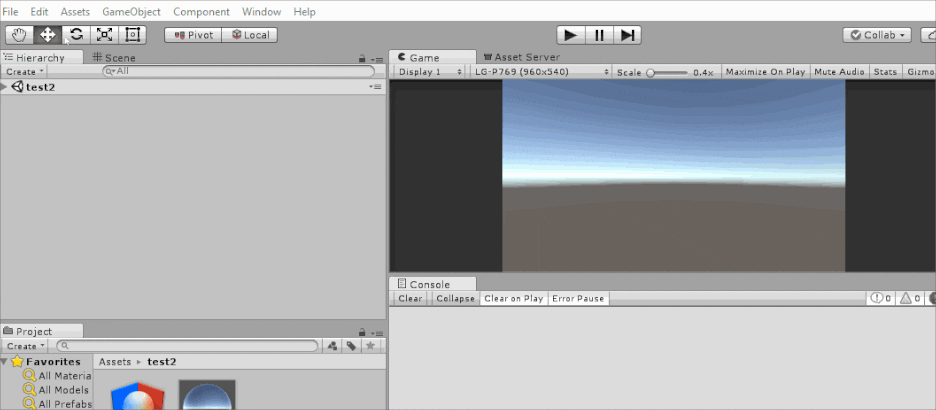Open the GameObject menu

click(131, 12)
